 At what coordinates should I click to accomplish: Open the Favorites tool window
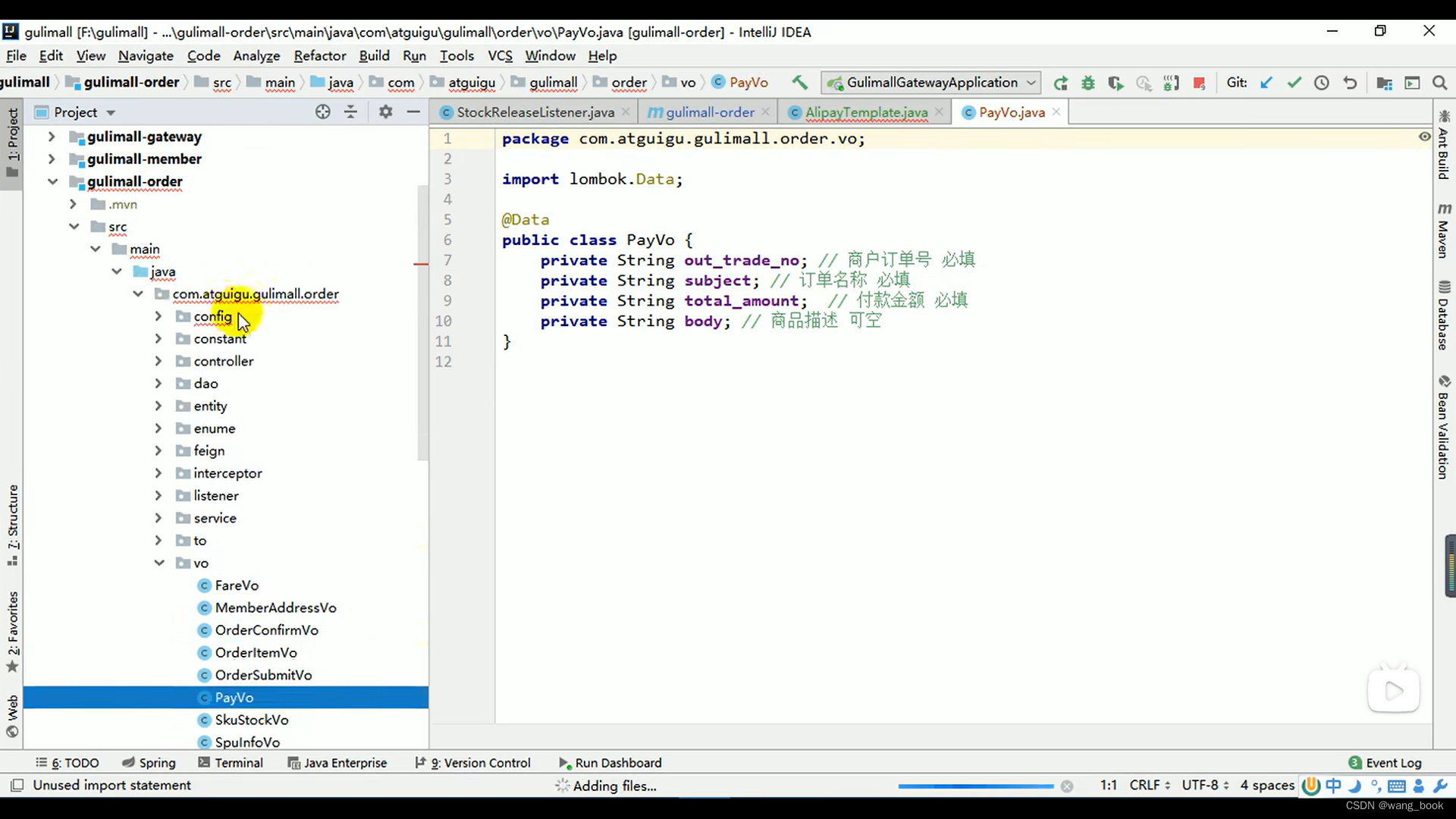12,632
